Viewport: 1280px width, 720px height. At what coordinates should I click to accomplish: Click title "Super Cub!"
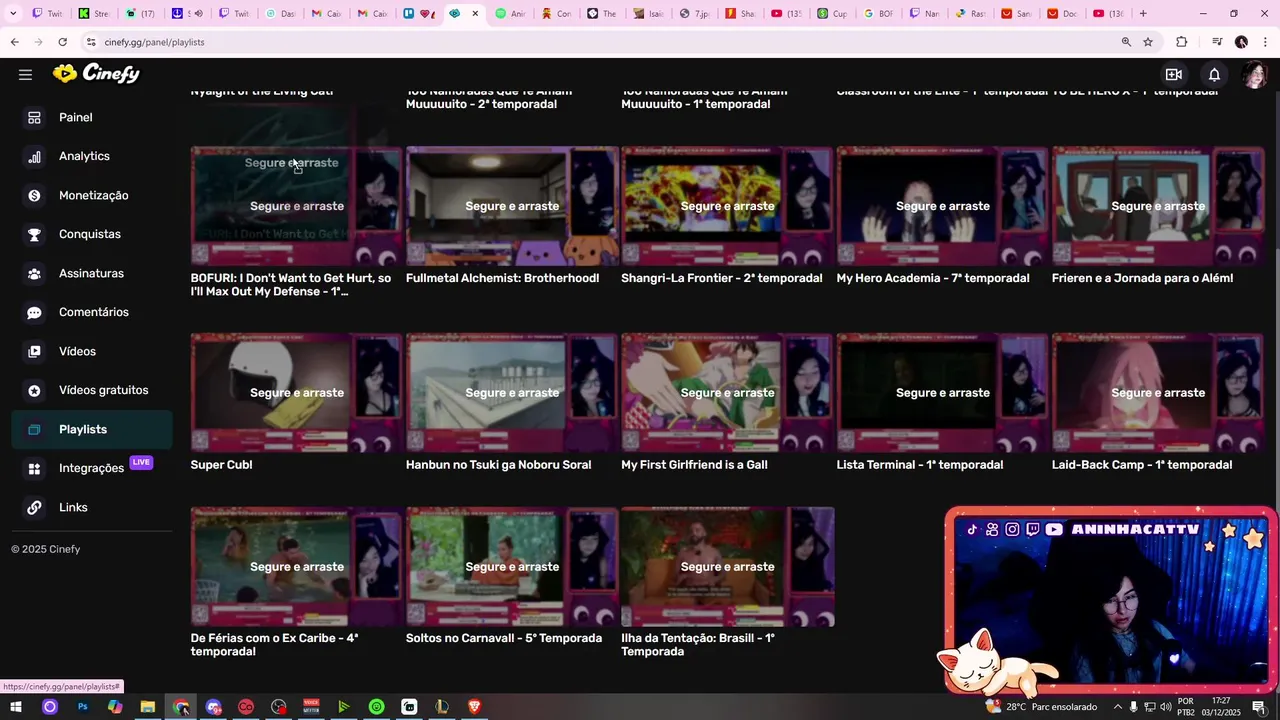pyautogui.click(x=222, y=465)
